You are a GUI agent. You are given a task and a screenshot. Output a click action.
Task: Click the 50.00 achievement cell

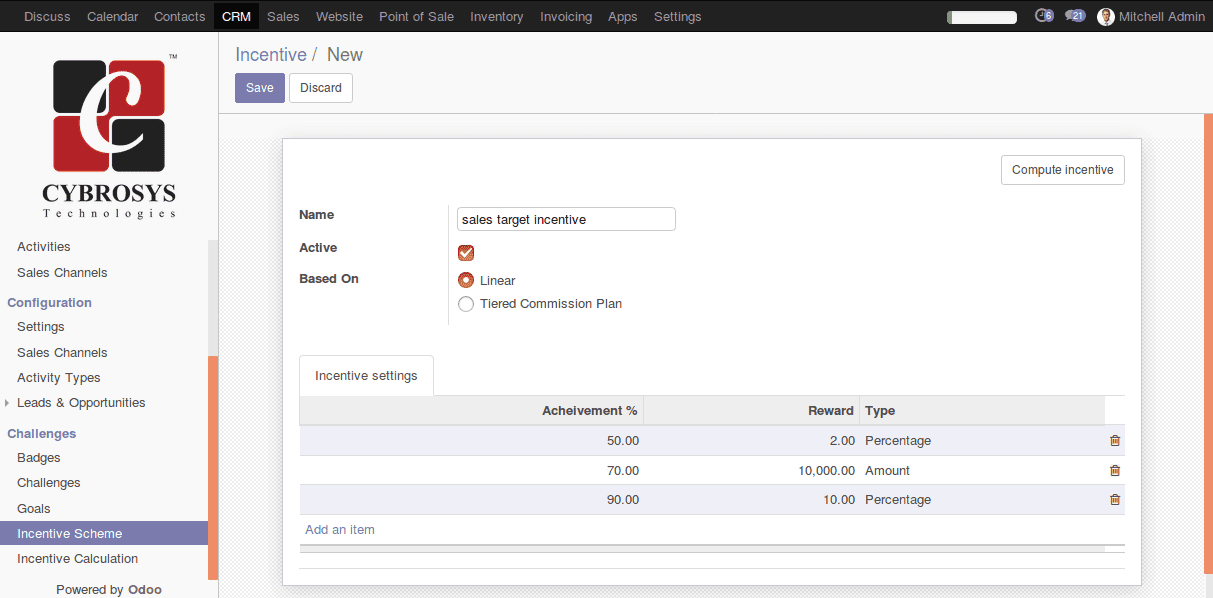point(472,440)
